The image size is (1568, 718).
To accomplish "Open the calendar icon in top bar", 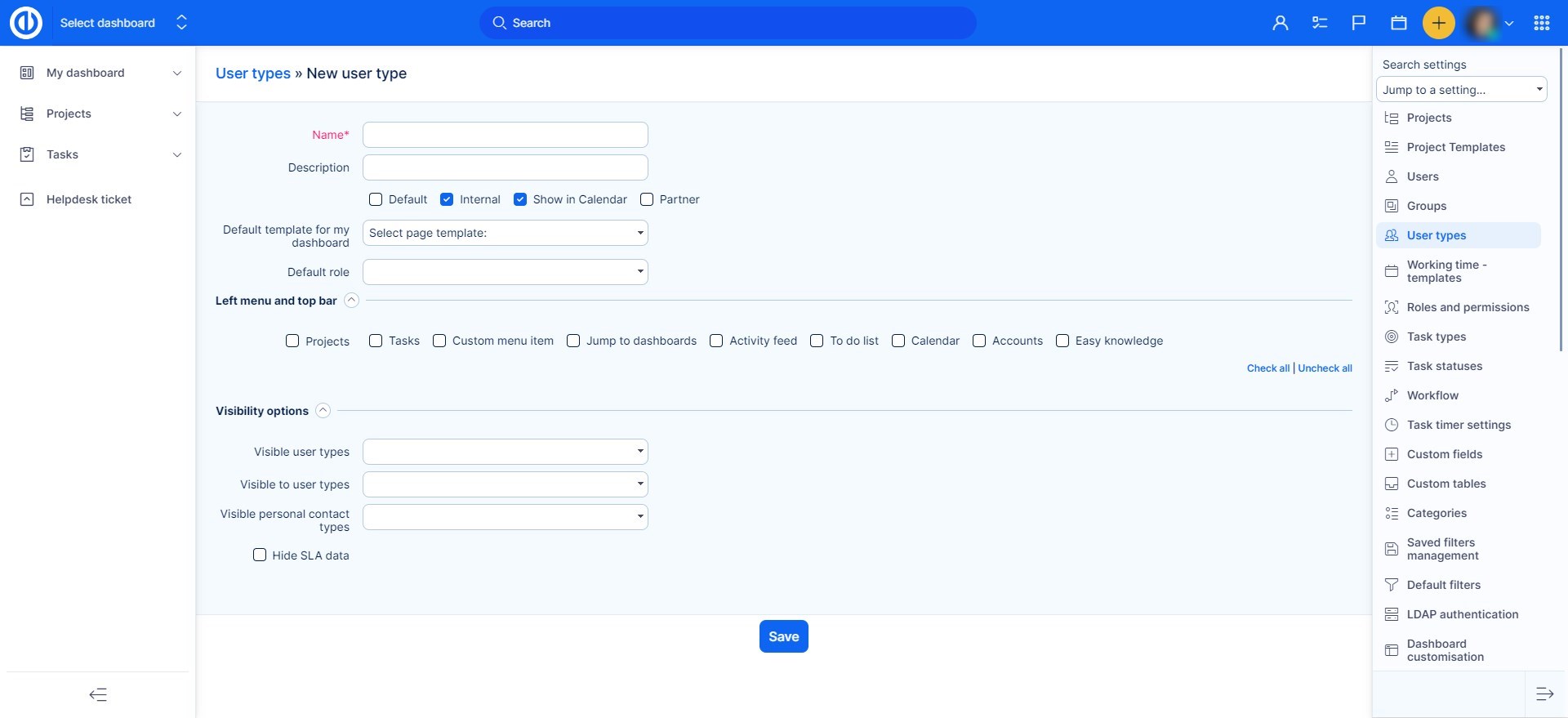I will (1398, 23).
